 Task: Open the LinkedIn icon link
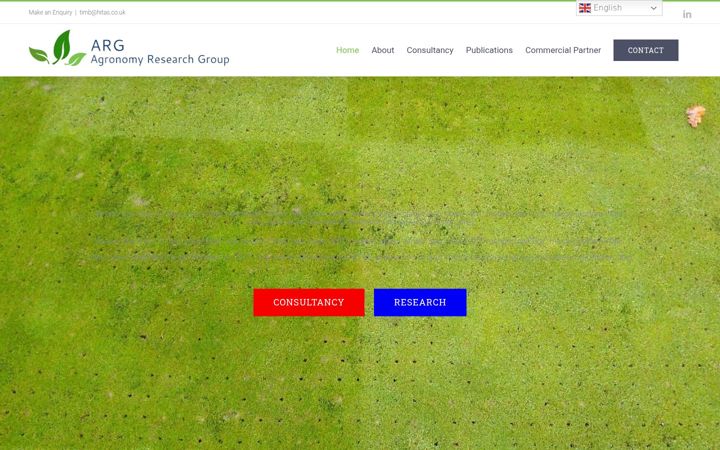[687, 14]
